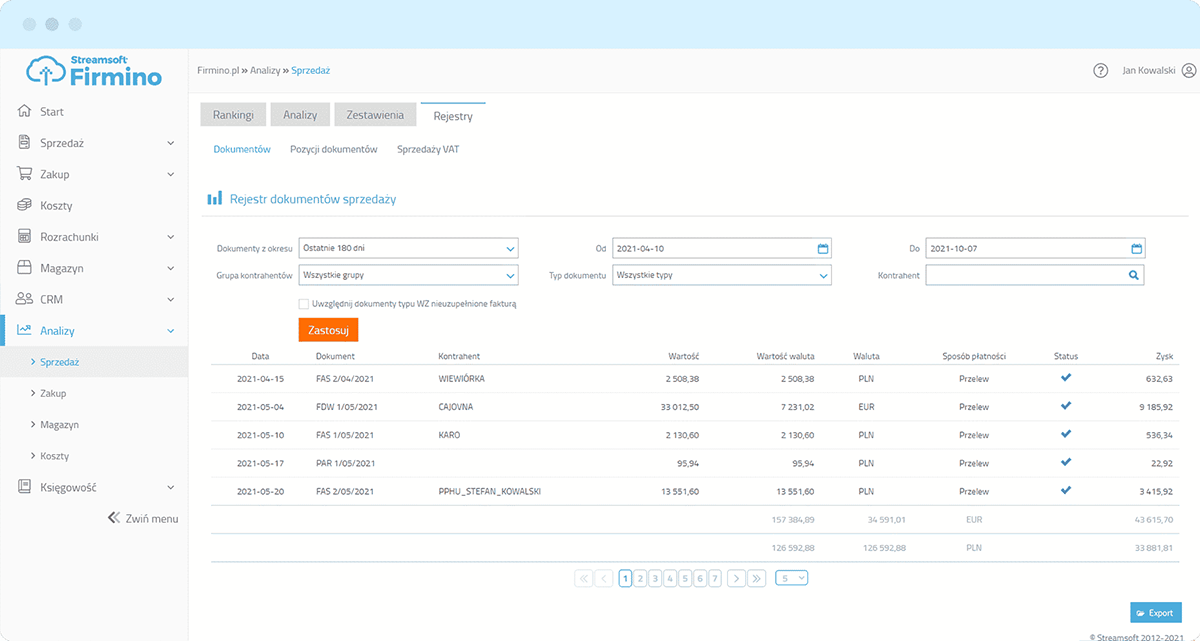The height and width of the screenshot is (641, 1200).
Task: Open the Od date calendar picker
Action: [823, 248]
